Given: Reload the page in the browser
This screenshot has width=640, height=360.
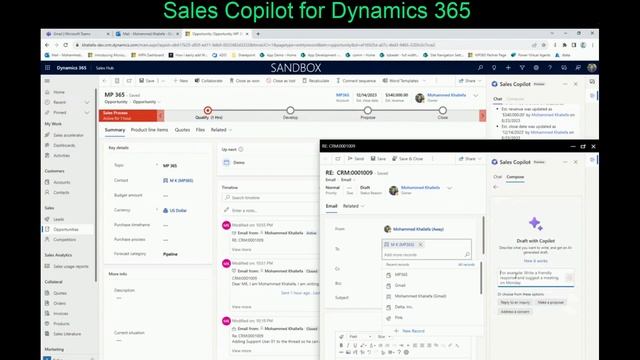Looking at the screenshot, I should click(66, 45).
